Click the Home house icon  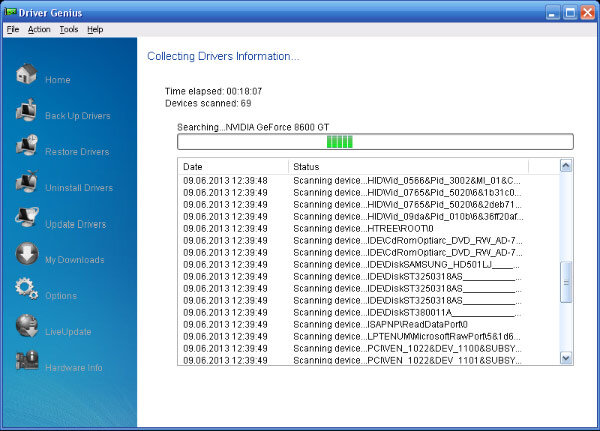(26, 73)
